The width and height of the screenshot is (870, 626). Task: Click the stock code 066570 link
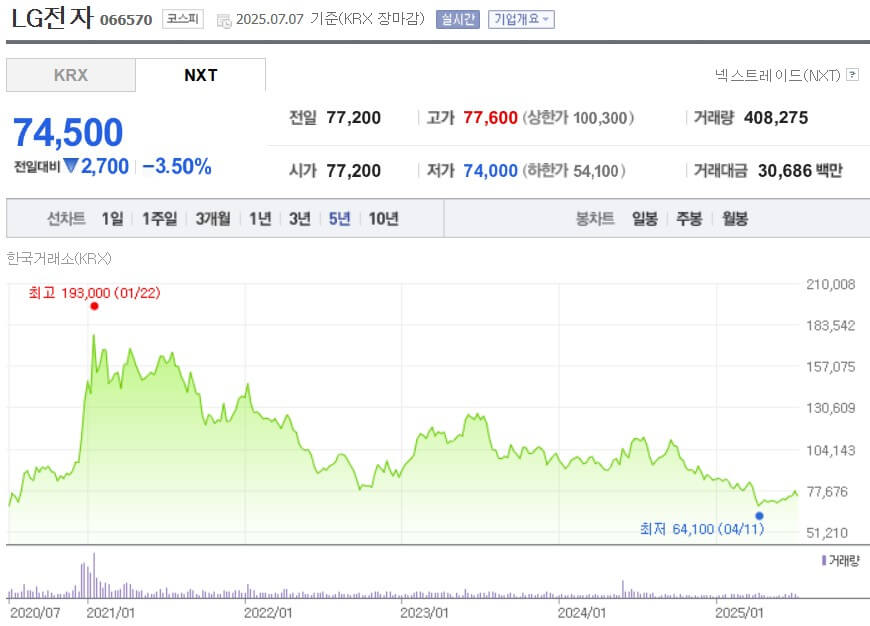tap(125, 20)
